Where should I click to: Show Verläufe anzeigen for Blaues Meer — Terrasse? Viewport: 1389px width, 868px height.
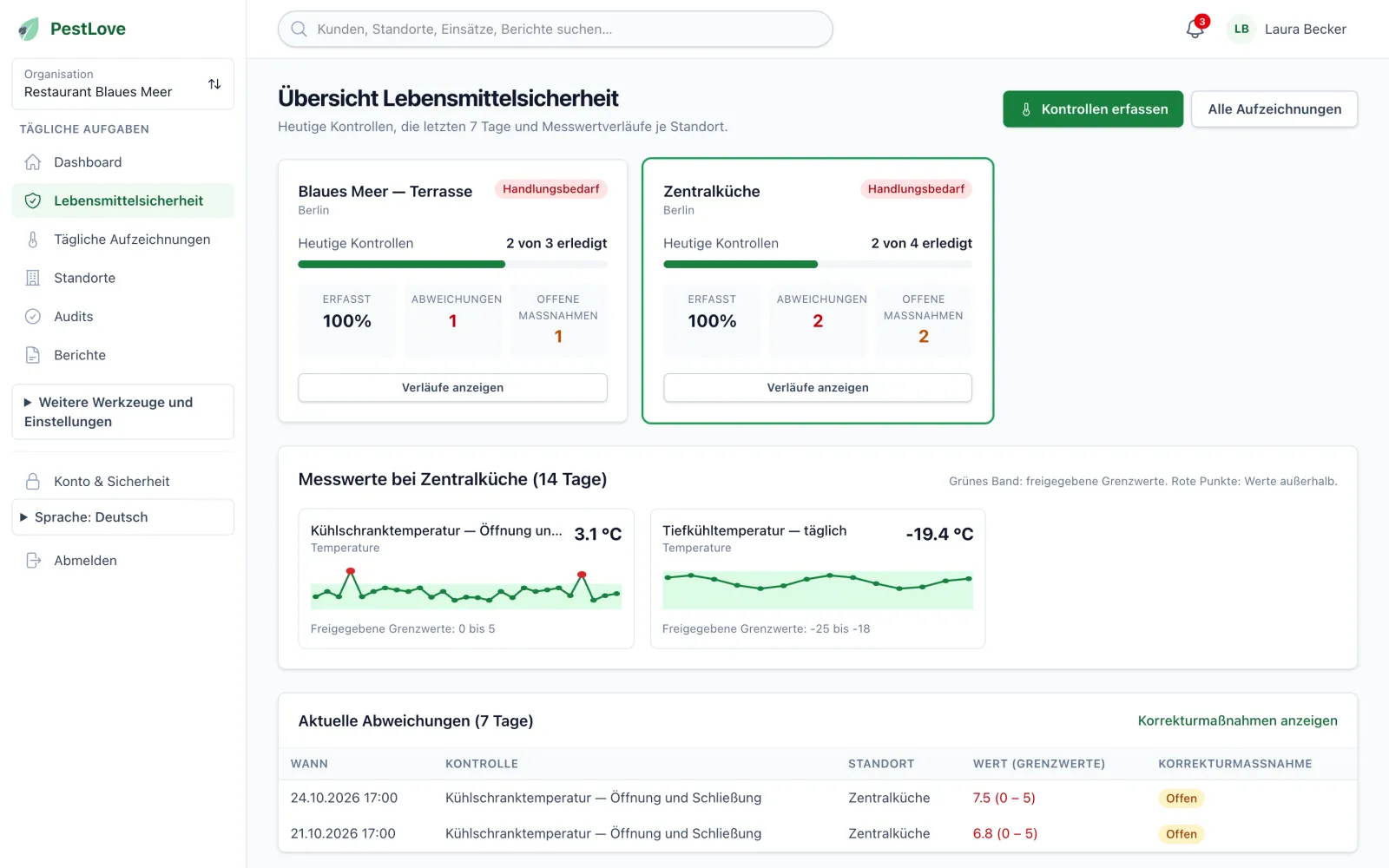[x=452, y=388]
